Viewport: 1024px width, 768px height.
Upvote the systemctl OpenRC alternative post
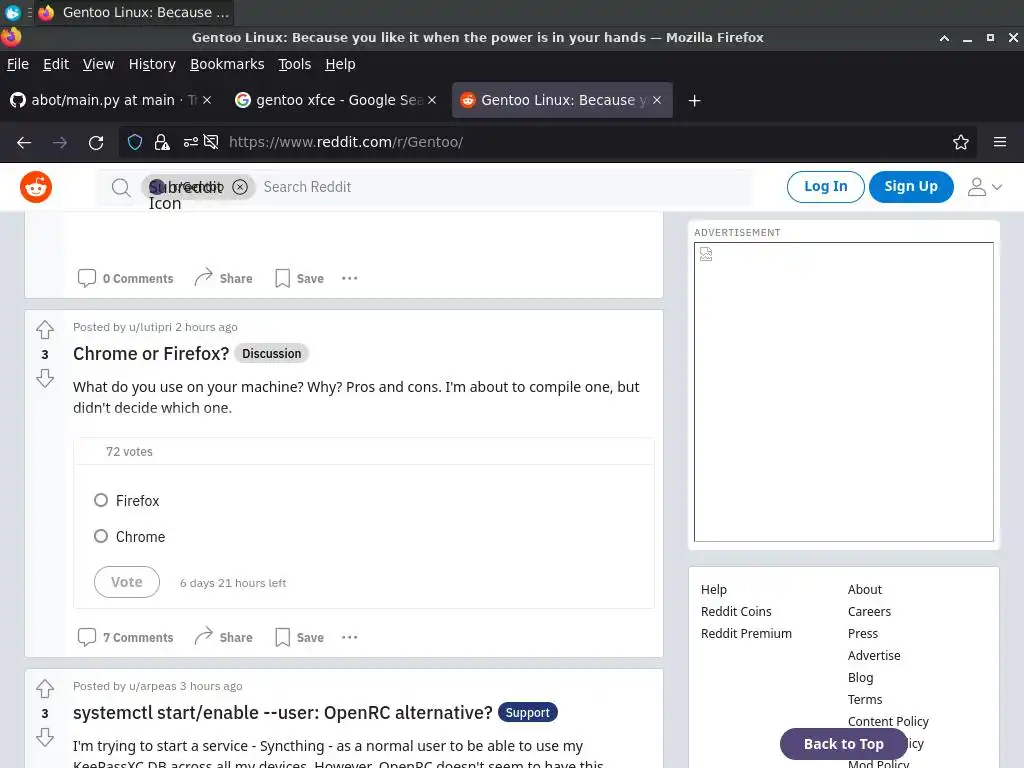point(45,689)
